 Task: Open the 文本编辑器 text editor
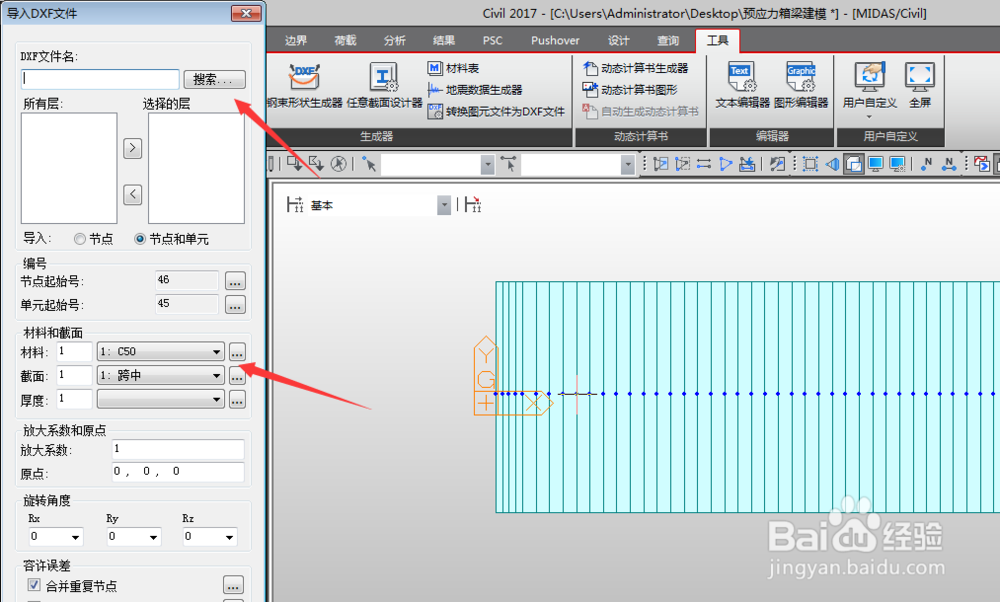[742, 85]
